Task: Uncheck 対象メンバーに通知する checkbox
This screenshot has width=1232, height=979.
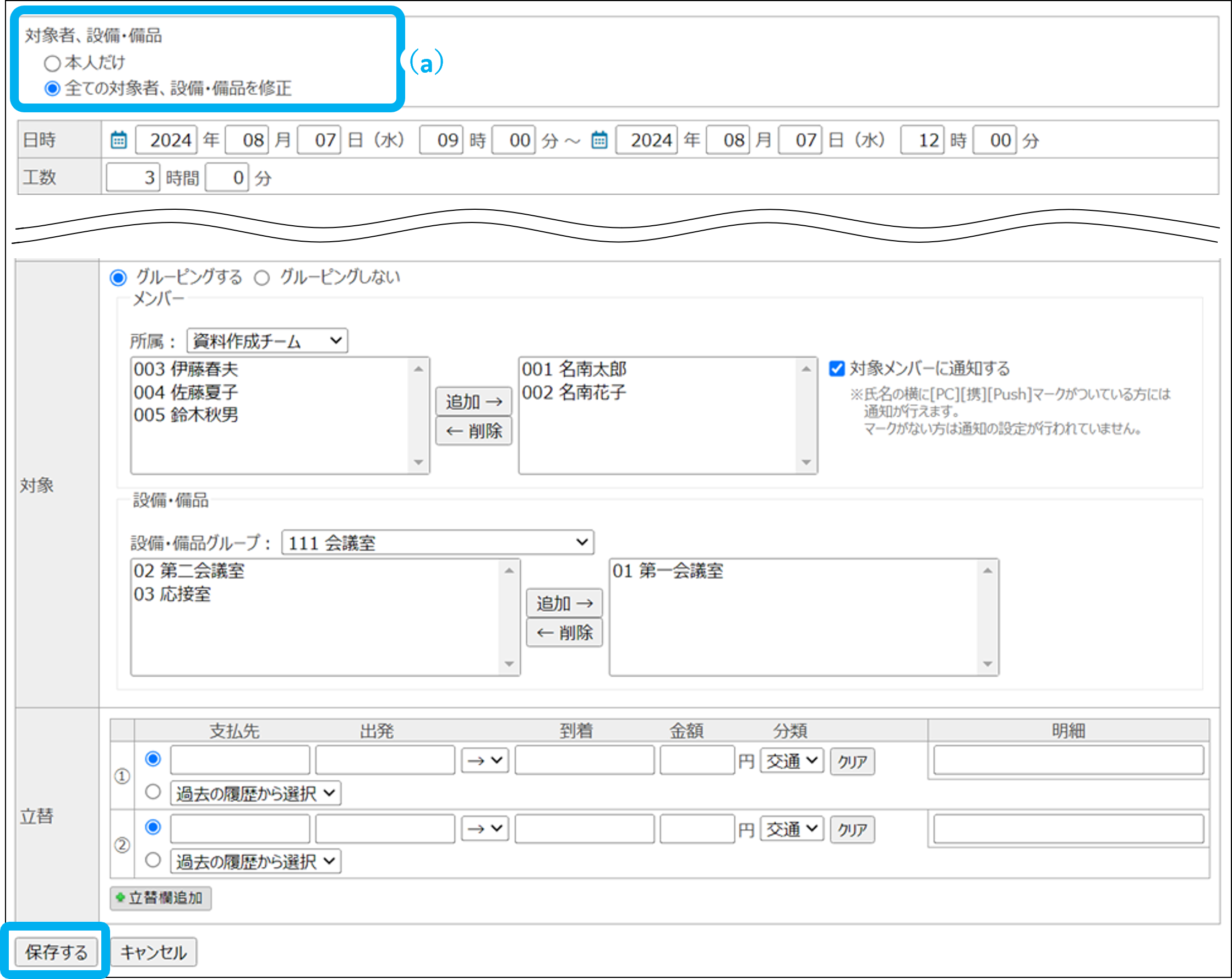Action: coord(837,368)
